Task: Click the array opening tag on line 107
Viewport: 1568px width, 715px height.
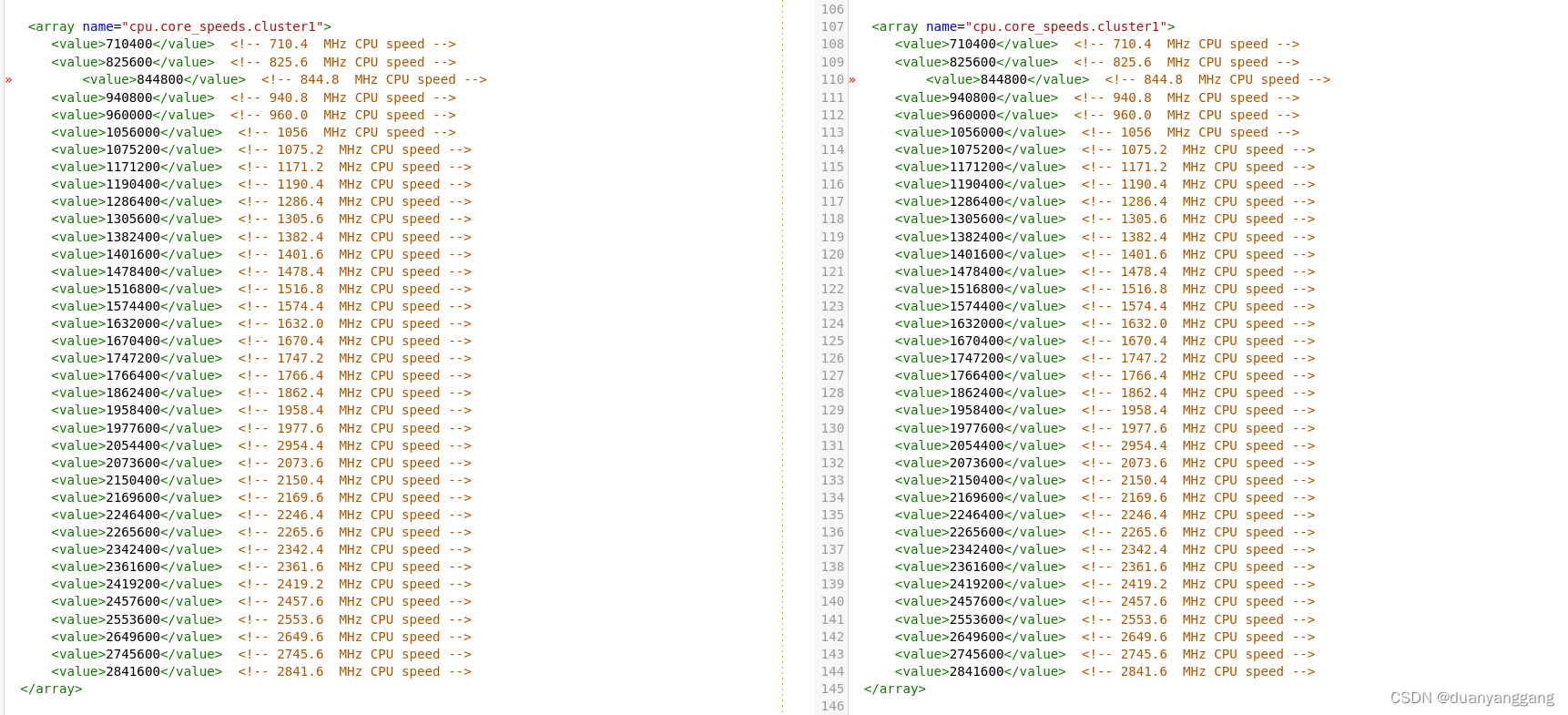Action: (1023, 26)
